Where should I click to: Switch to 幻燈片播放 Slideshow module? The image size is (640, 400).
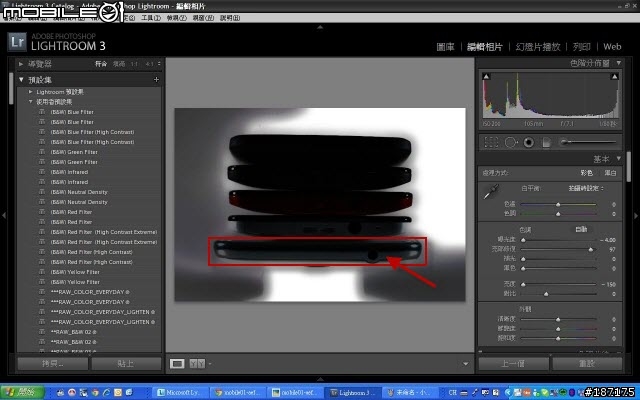tap(538, 47)
